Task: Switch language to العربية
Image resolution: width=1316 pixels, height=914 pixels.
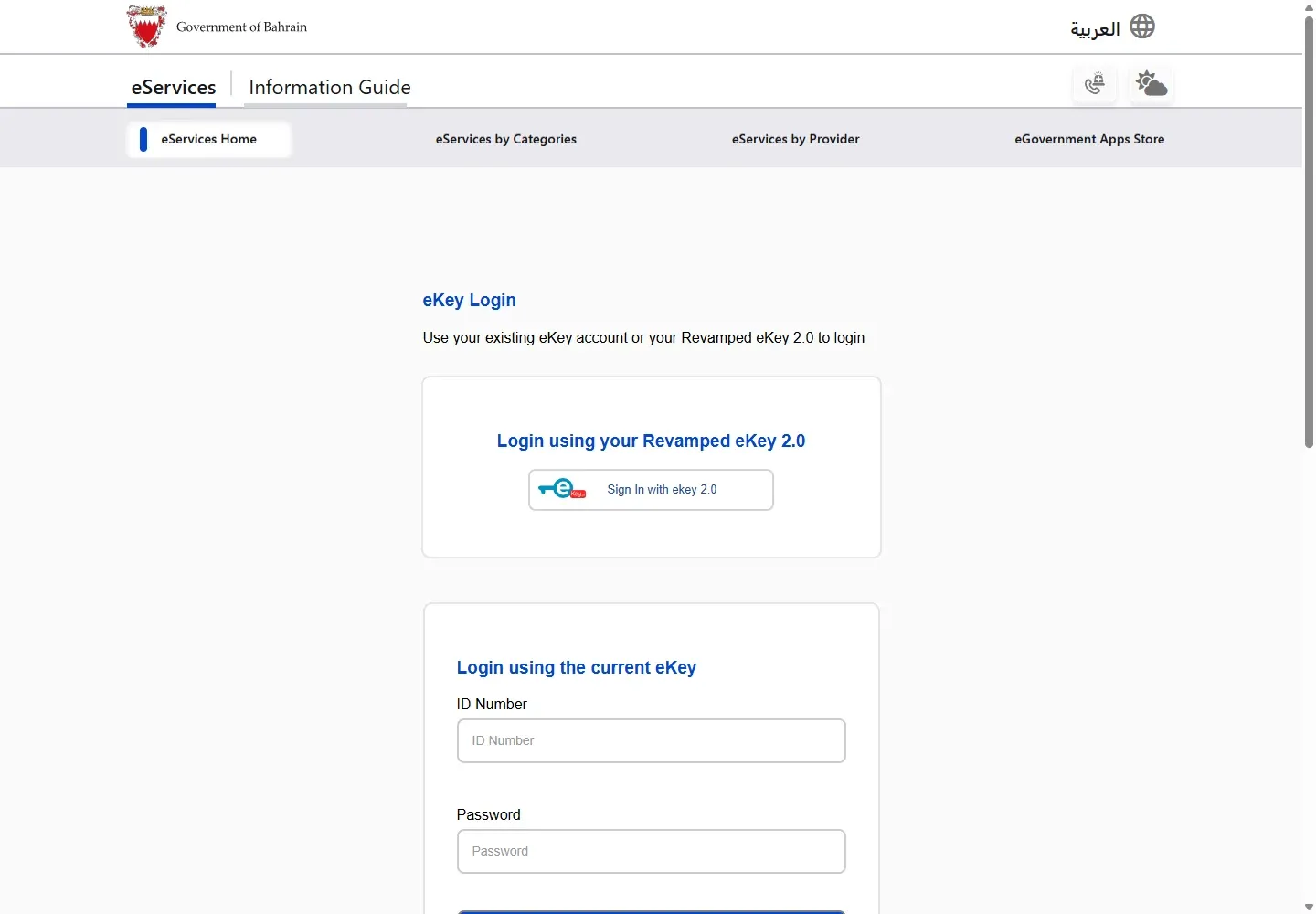Action: click(1095, 28)
